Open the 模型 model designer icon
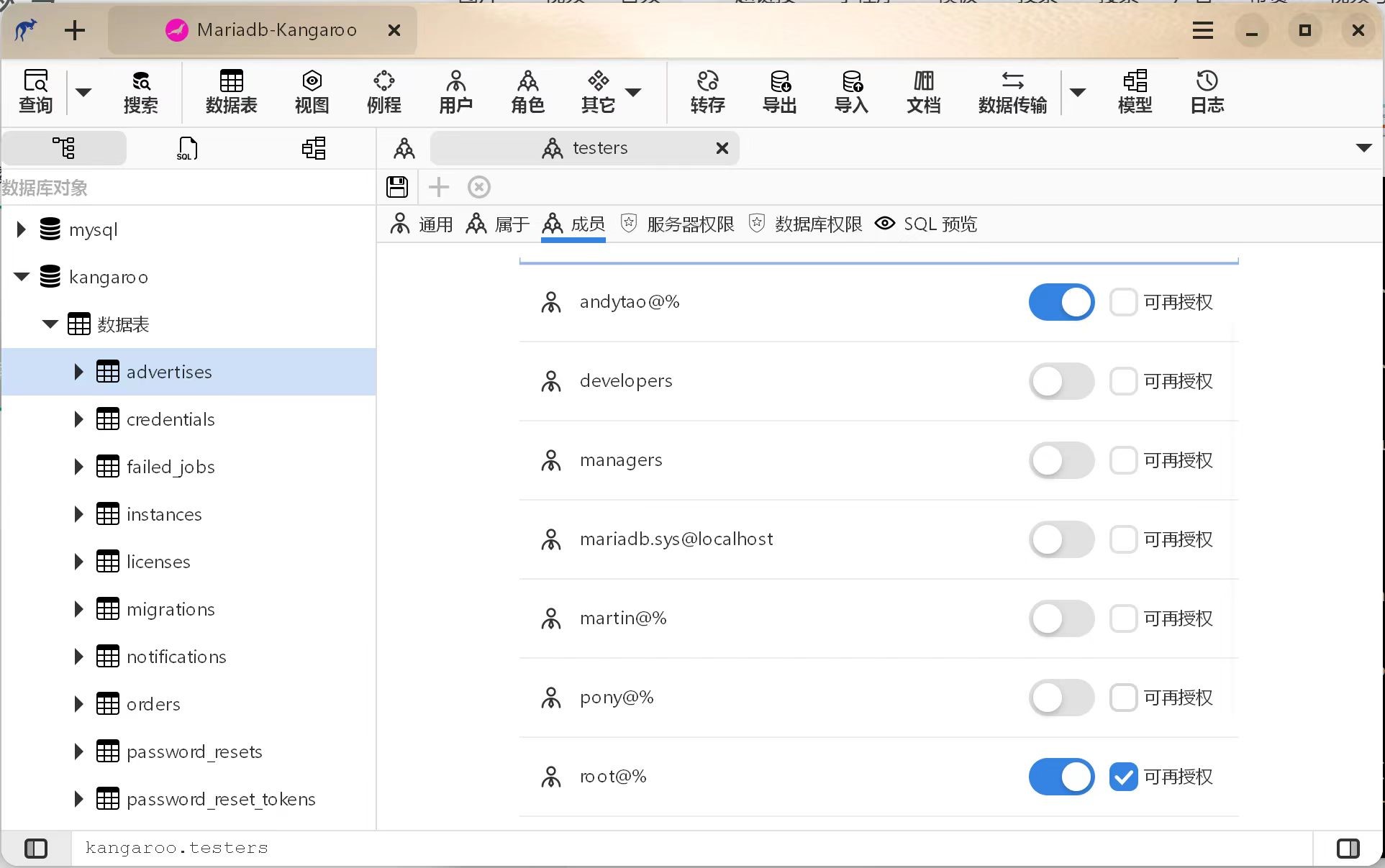Viewport: 1385px width, 868px height. [1135, 91]
